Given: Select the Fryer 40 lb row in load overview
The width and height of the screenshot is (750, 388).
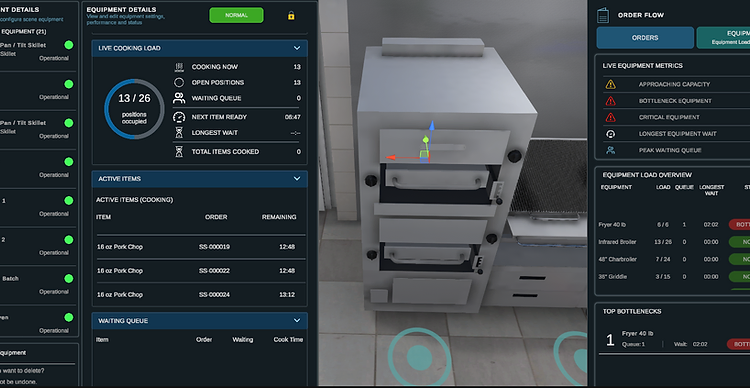Looking at the screenshot, I should click(674, 225).
